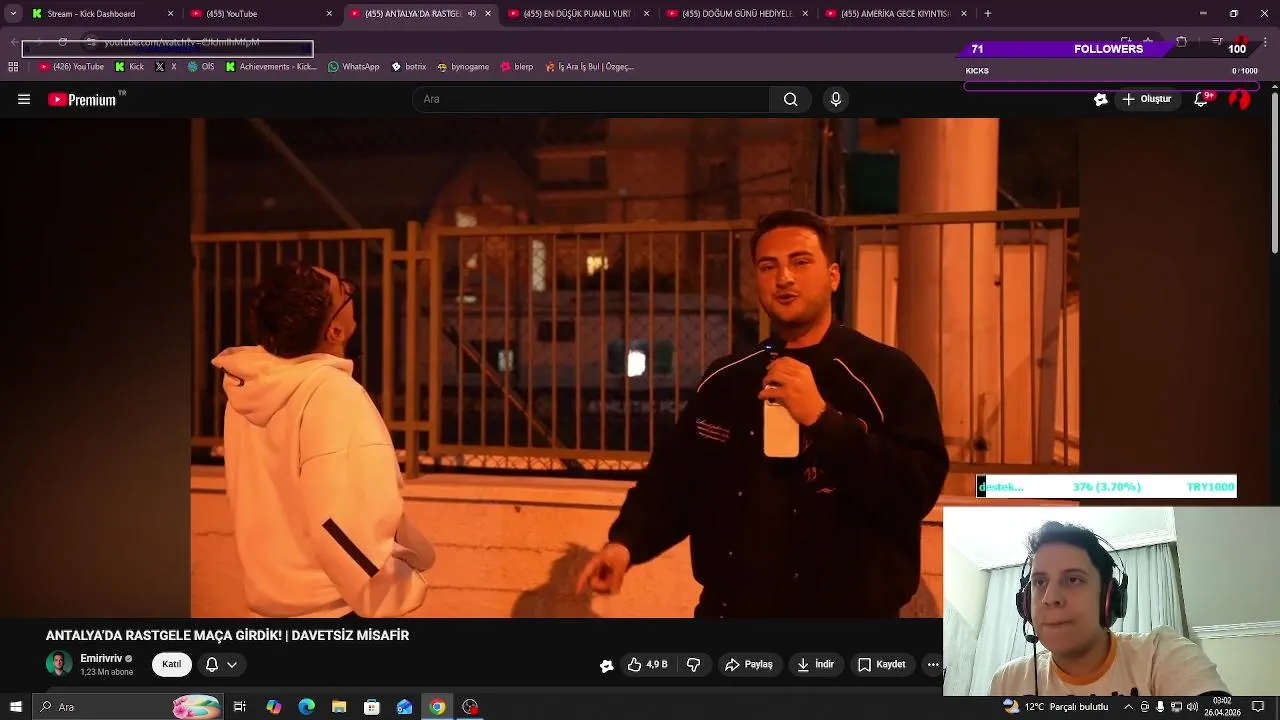Open the botrix bookmark
The height and width of the screenshot is (720, 1280).
409,67
